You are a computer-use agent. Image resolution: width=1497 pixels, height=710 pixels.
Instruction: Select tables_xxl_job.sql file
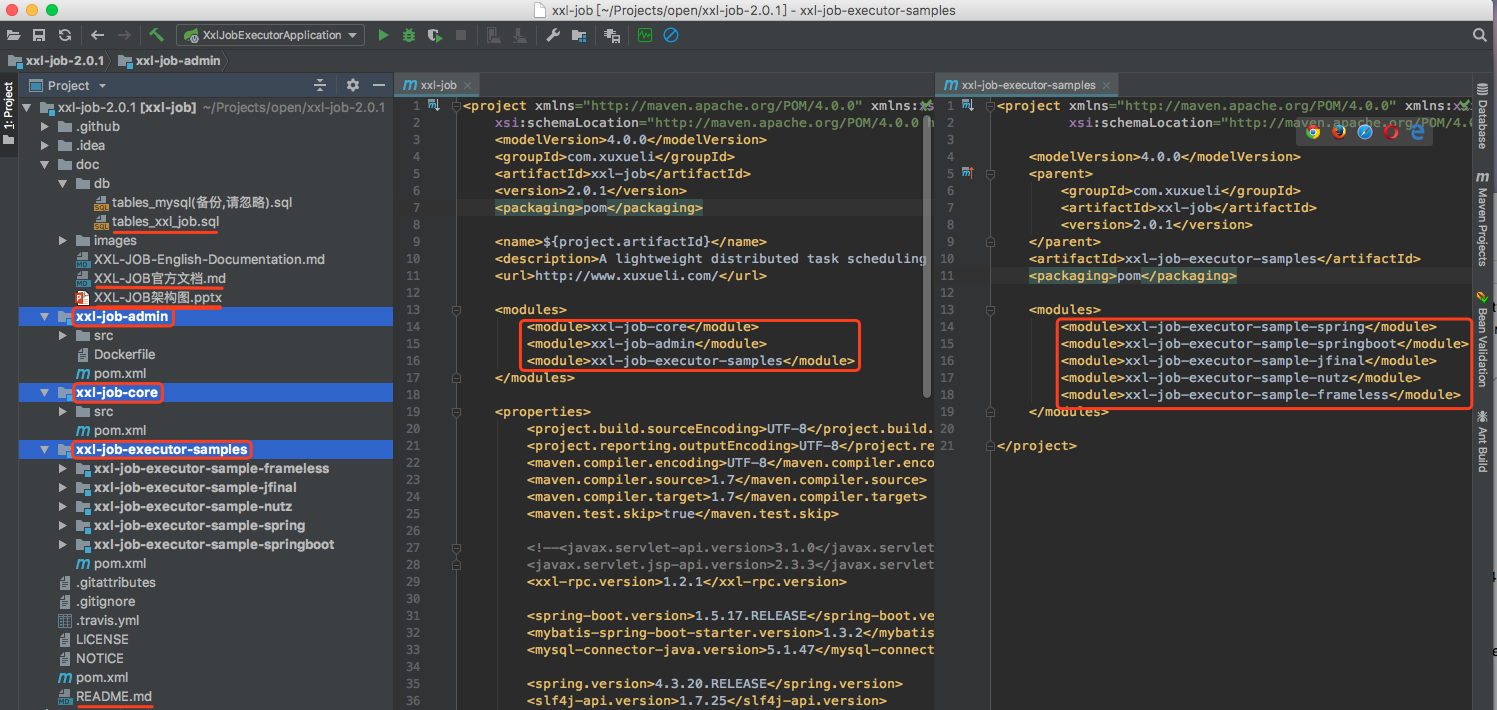click(165, 221)
